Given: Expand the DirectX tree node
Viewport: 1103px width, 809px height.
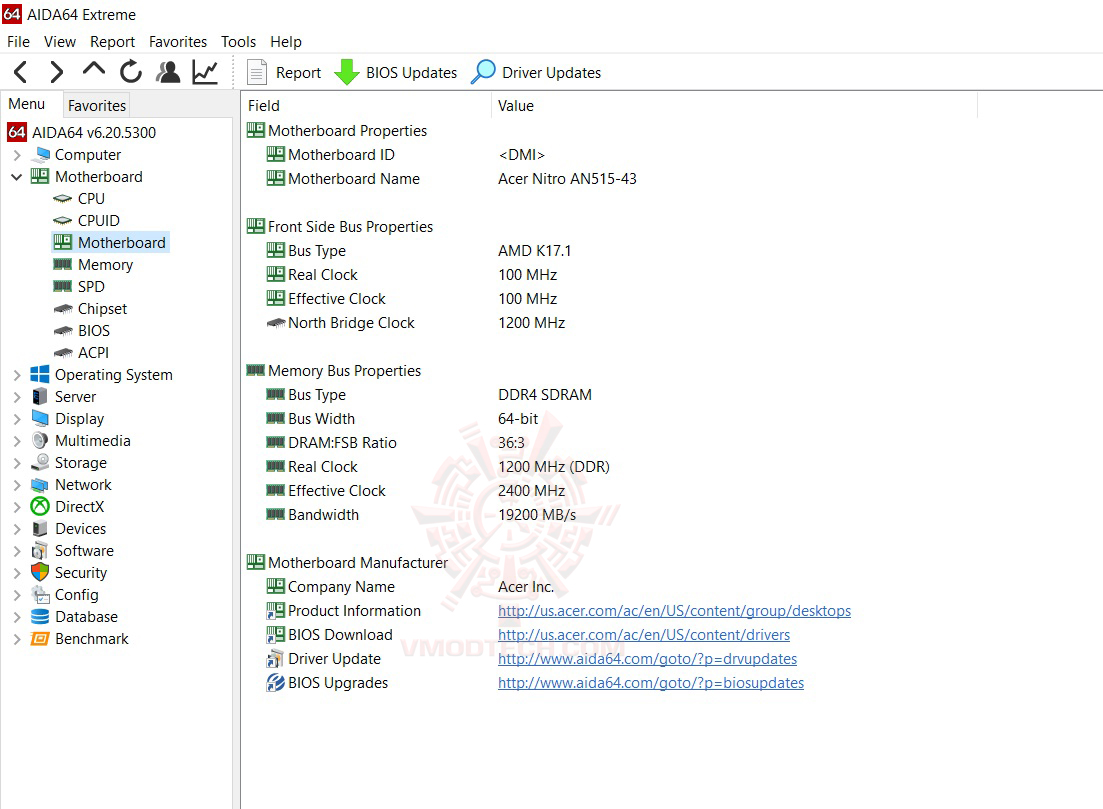Looking at the screenshot, I should click(17, 507).
